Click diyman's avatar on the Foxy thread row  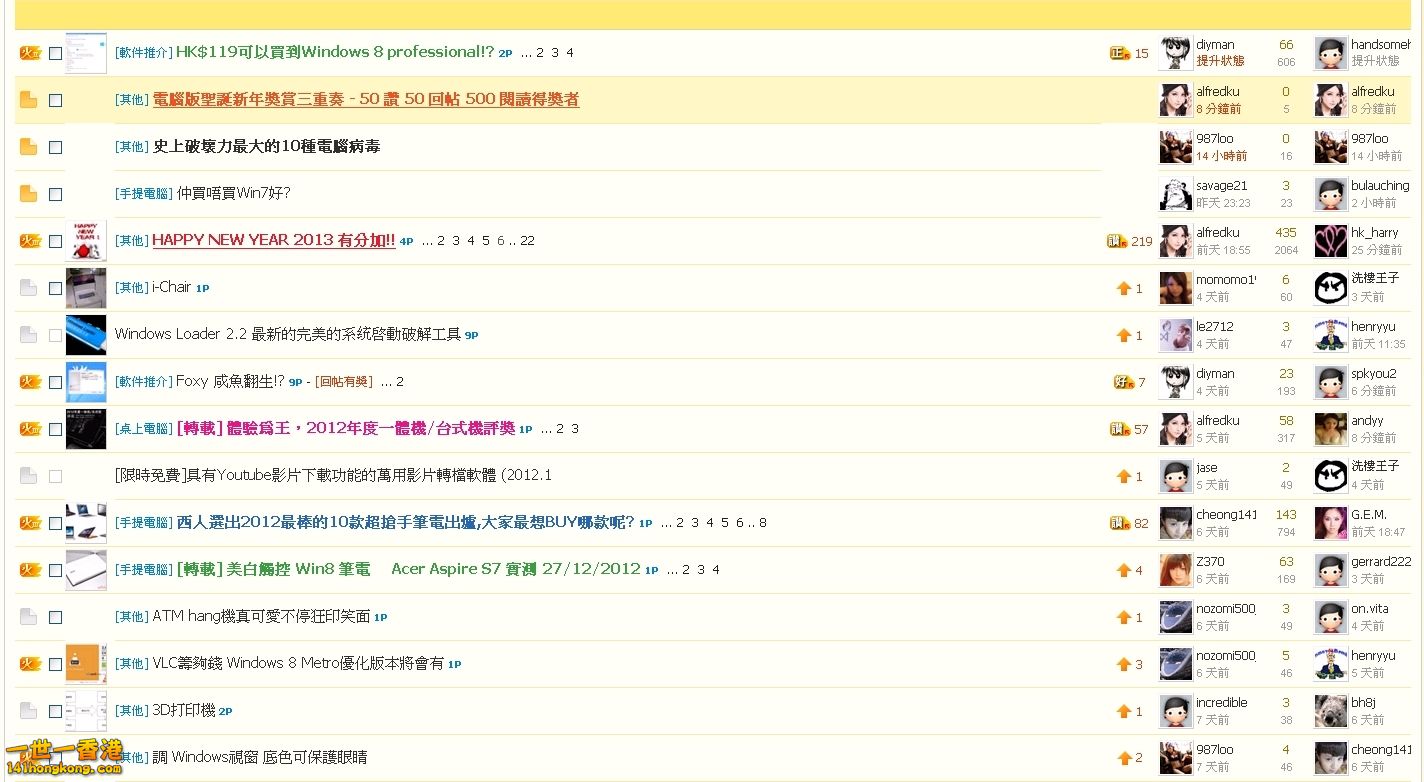[x=1175, y=382]
